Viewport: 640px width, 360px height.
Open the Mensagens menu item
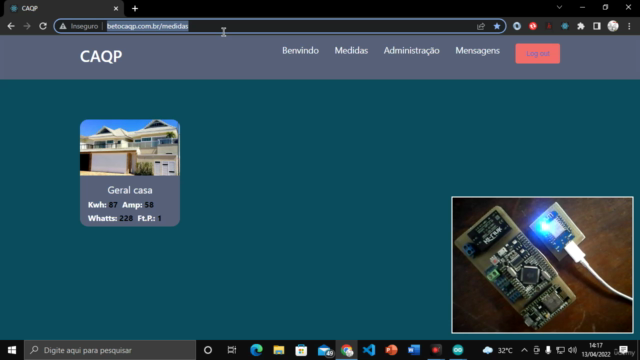point(478,51)
